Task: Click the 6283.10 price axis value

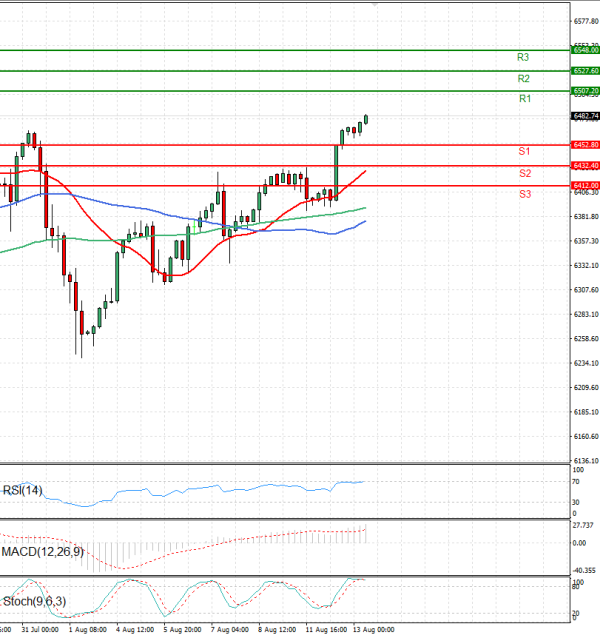Action: click(x=586, y=314)
